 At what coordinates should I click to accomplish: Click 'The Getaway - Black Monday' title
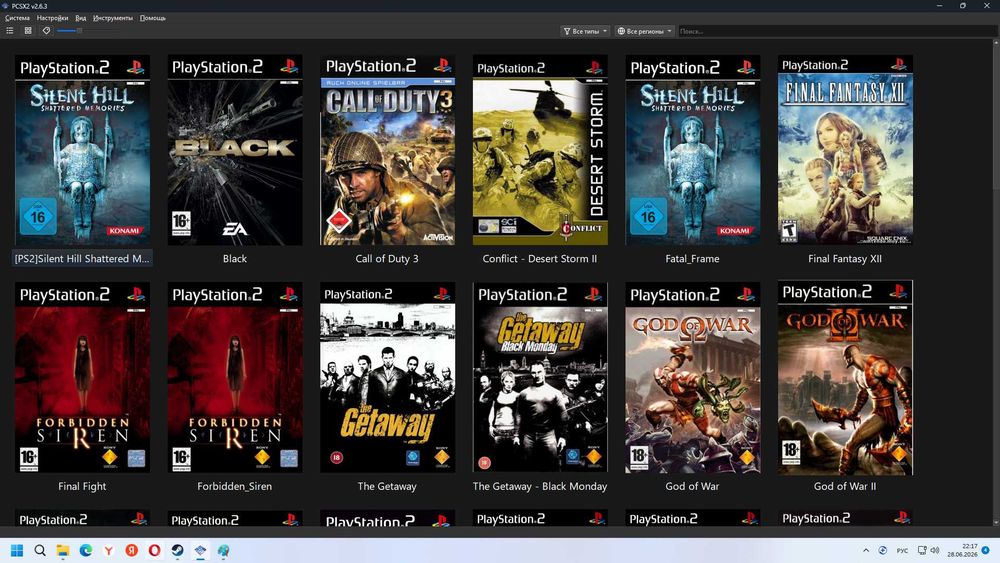coord(540,486)
